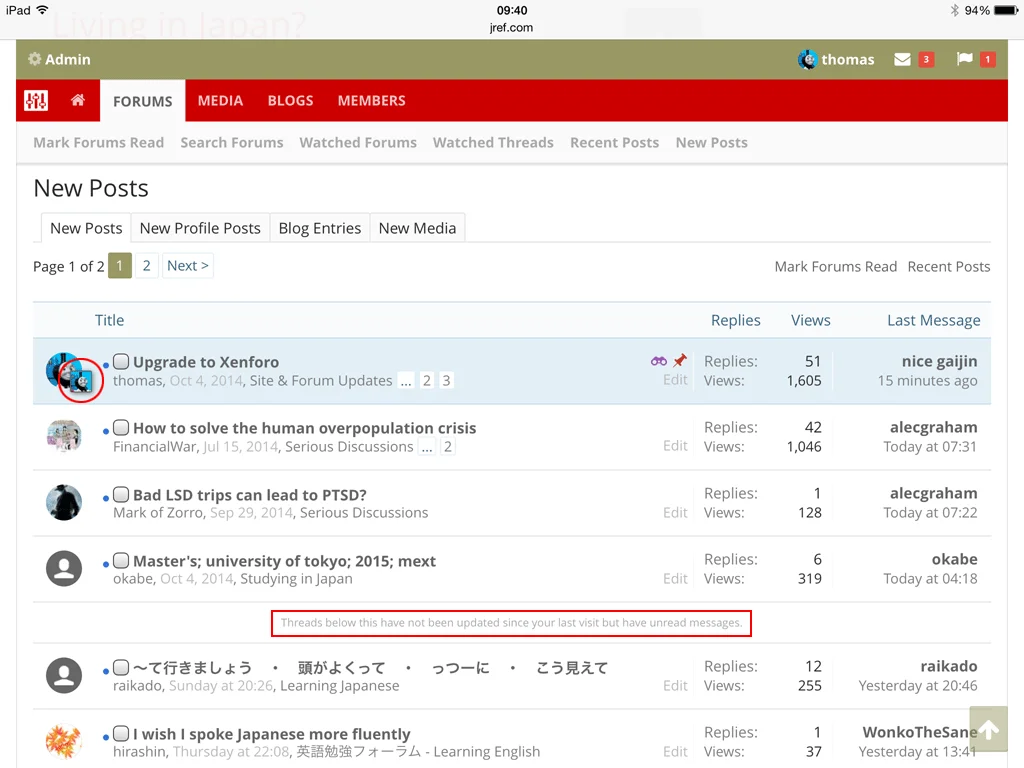Sort by Last Message column header
The image size is (1024, 768).
click(x=933, y=320)
